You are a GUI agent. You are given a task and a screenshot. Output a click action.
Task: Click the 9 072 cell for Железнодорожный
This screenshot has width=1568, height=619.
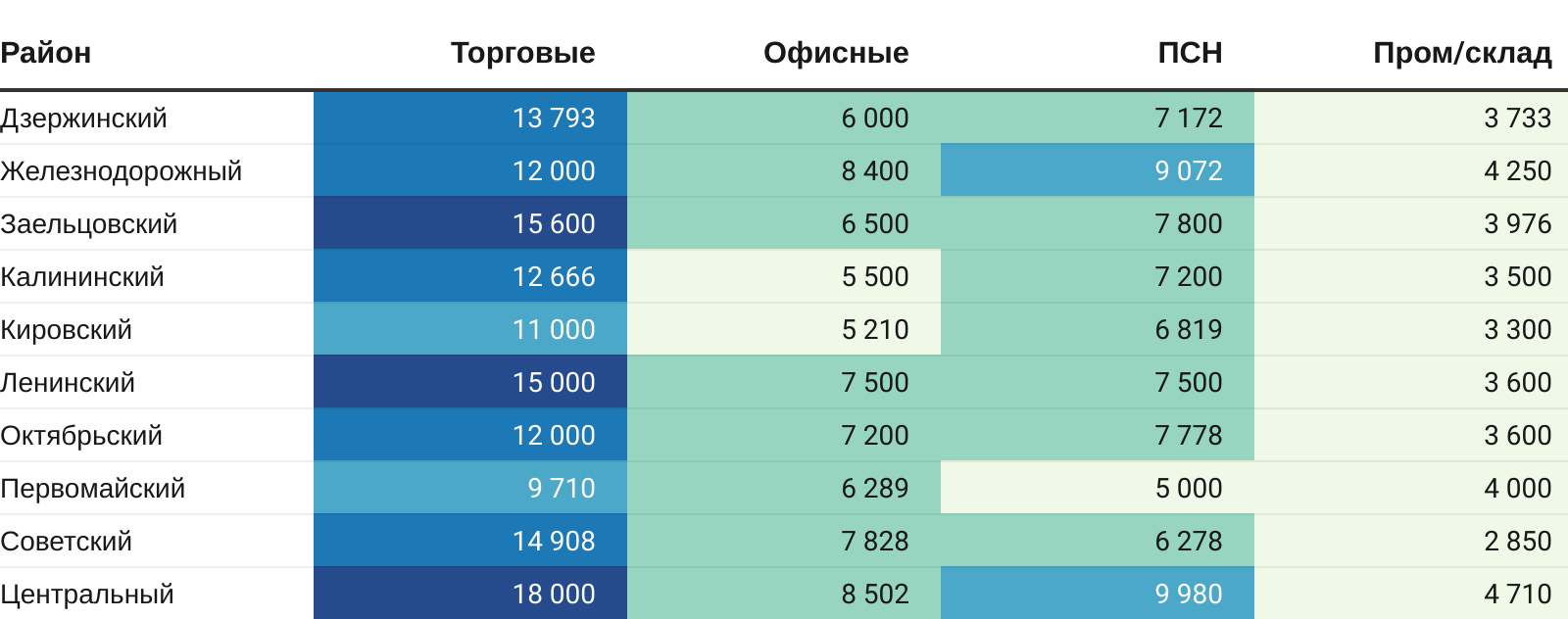click(x=1188, y=171)
